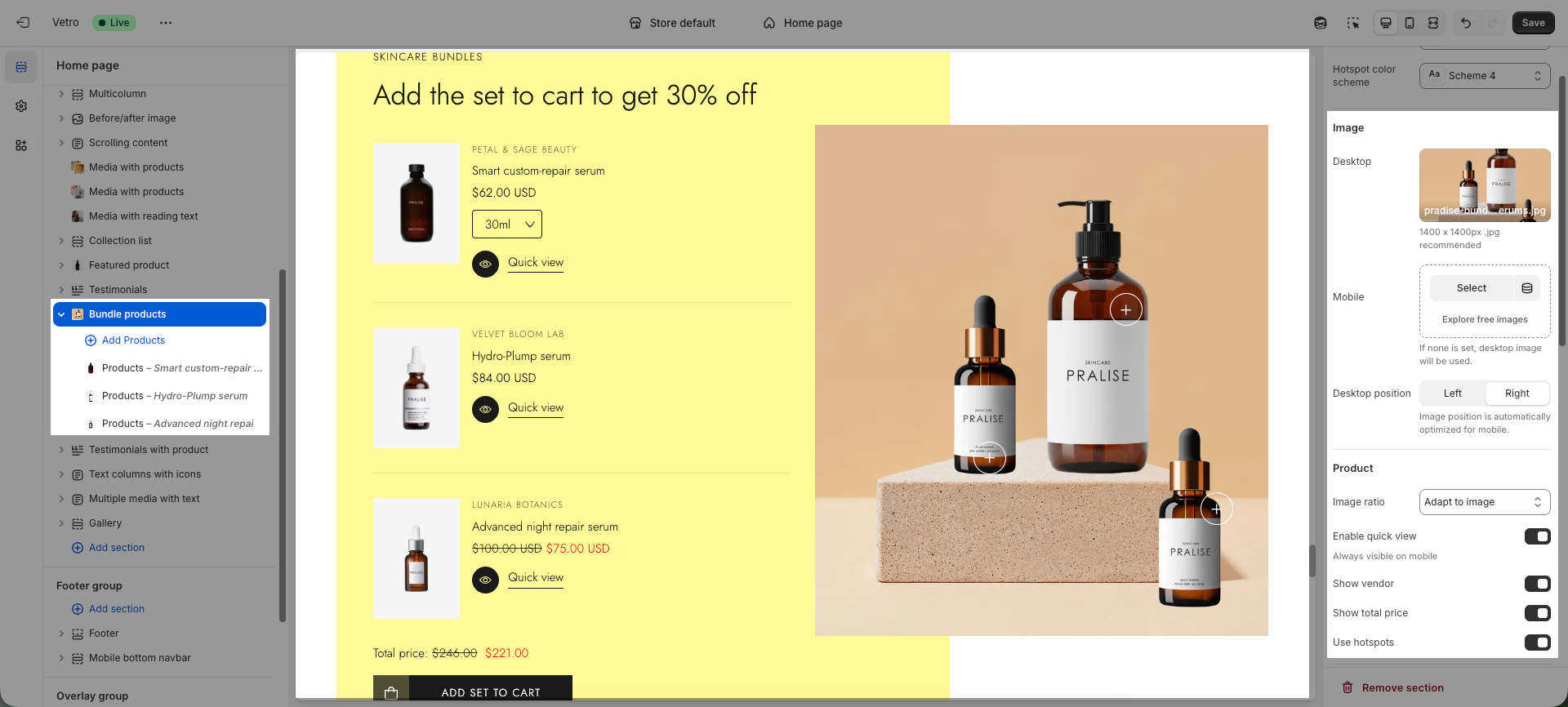The width and height of the screenshot is (1568, 707).
Task: Click the hotspot plus on large bottle
Action: tap(1126, 309)
